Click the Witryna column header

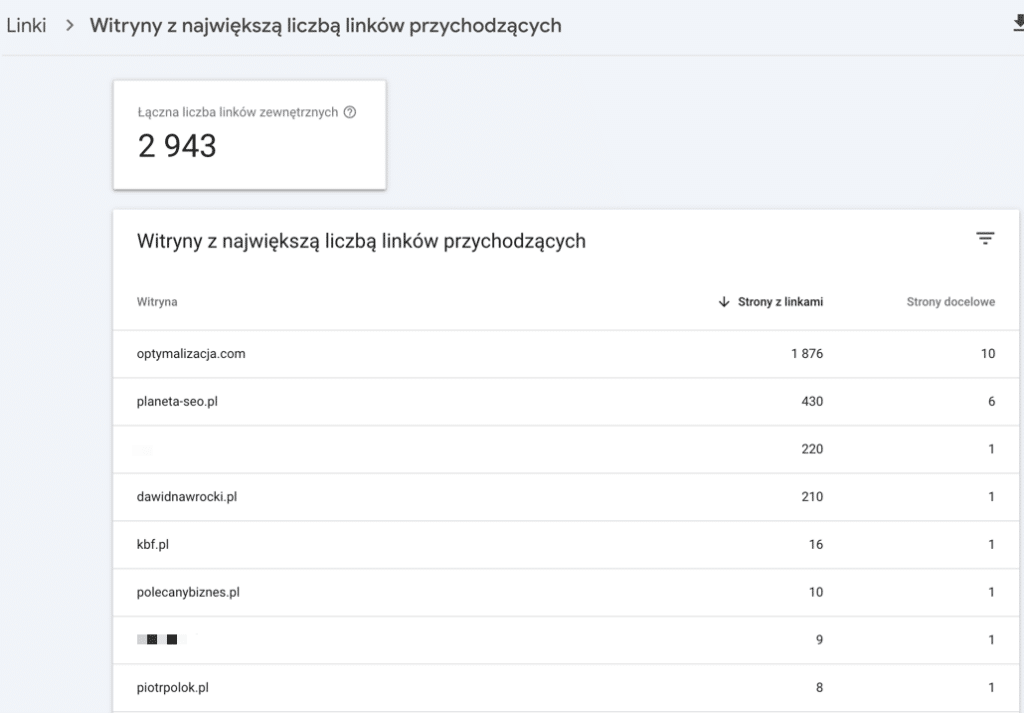pos(157,302)
